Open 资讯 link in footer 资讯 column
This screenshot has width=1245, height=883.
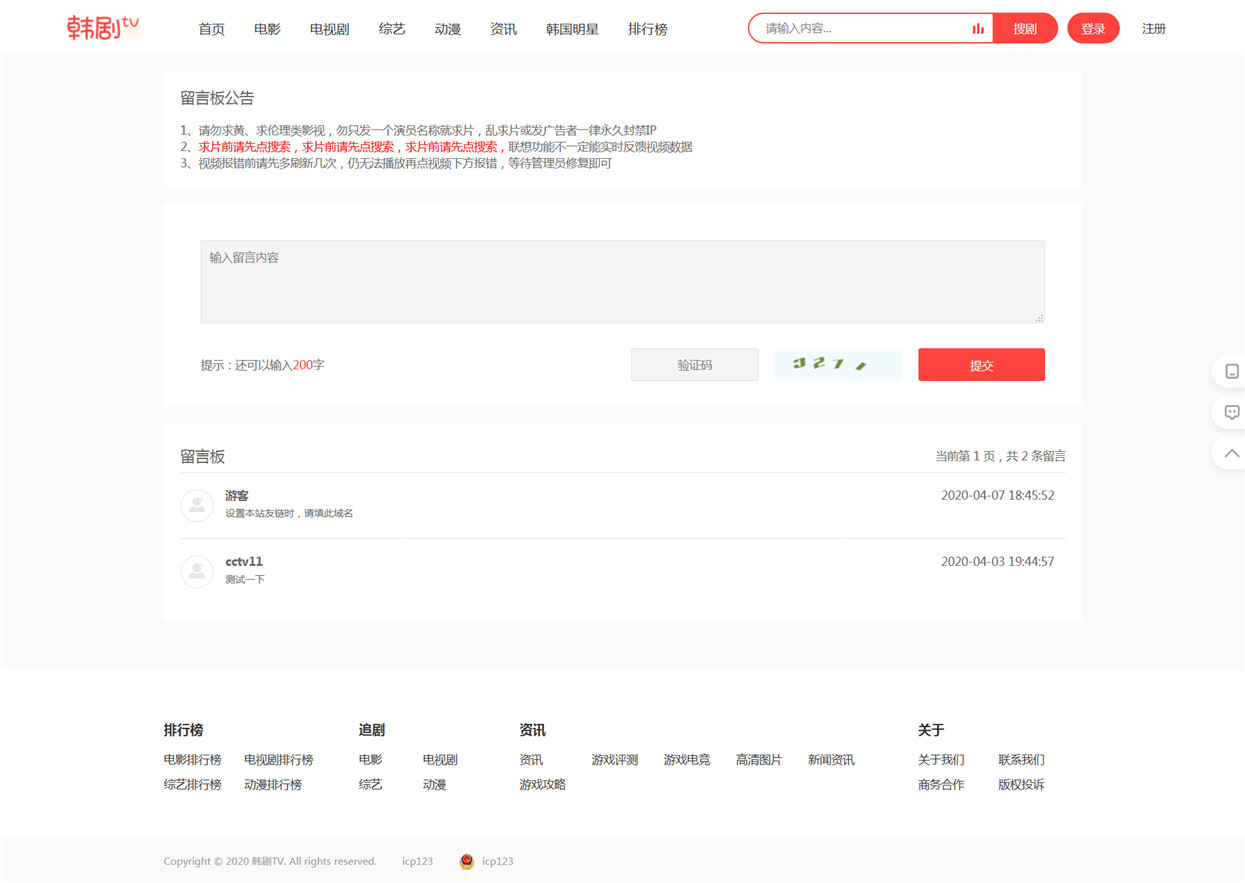531,760
